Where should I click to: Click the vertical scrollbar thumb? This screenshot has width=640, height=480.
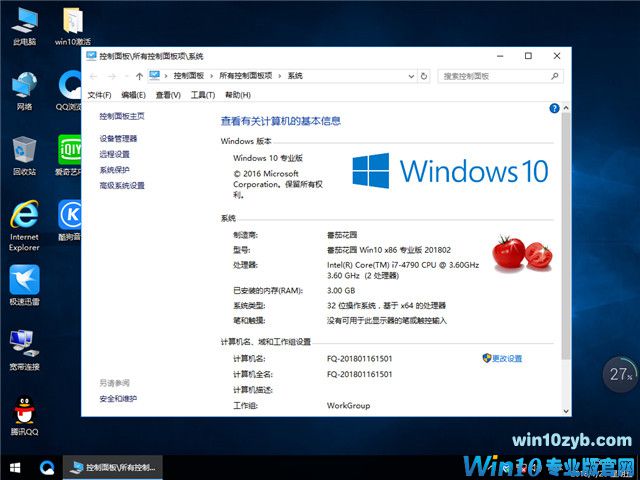[x=566, y=236]
